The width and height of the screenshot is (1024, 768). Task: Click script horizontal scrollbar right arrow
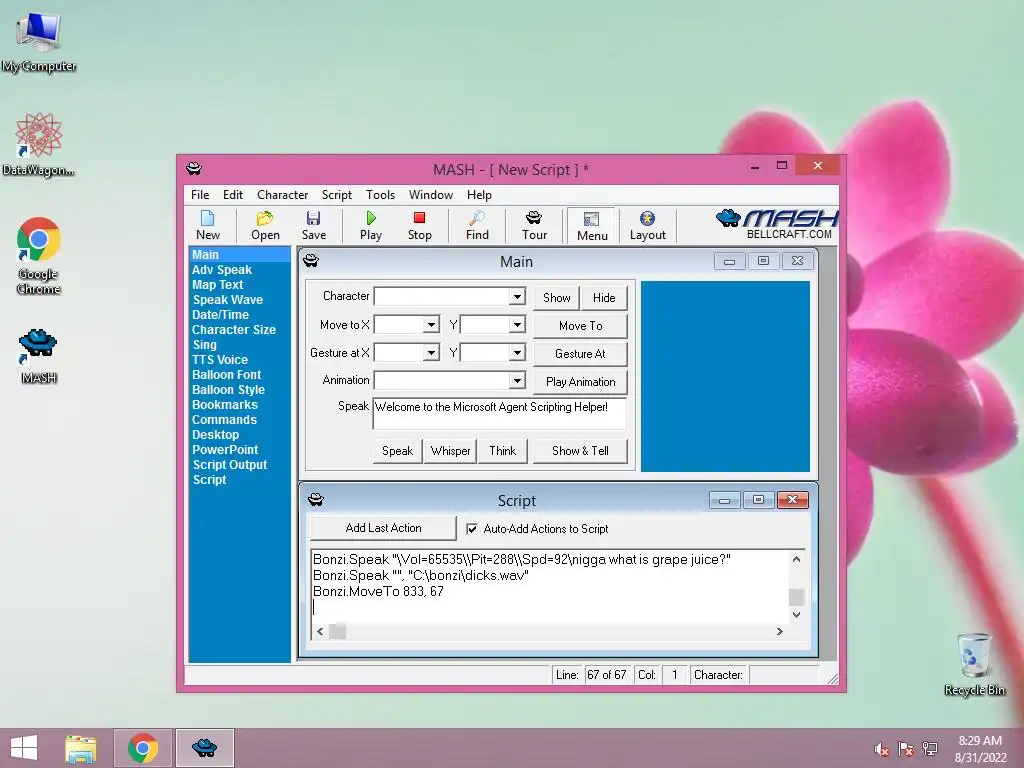point(779,632)
